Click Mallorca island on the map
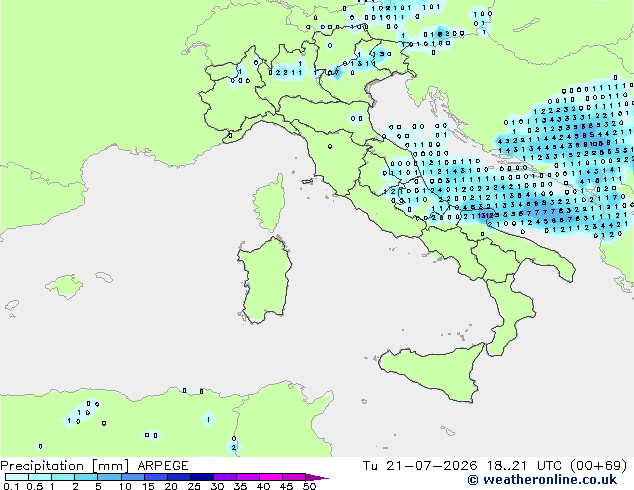 [64, 285]
